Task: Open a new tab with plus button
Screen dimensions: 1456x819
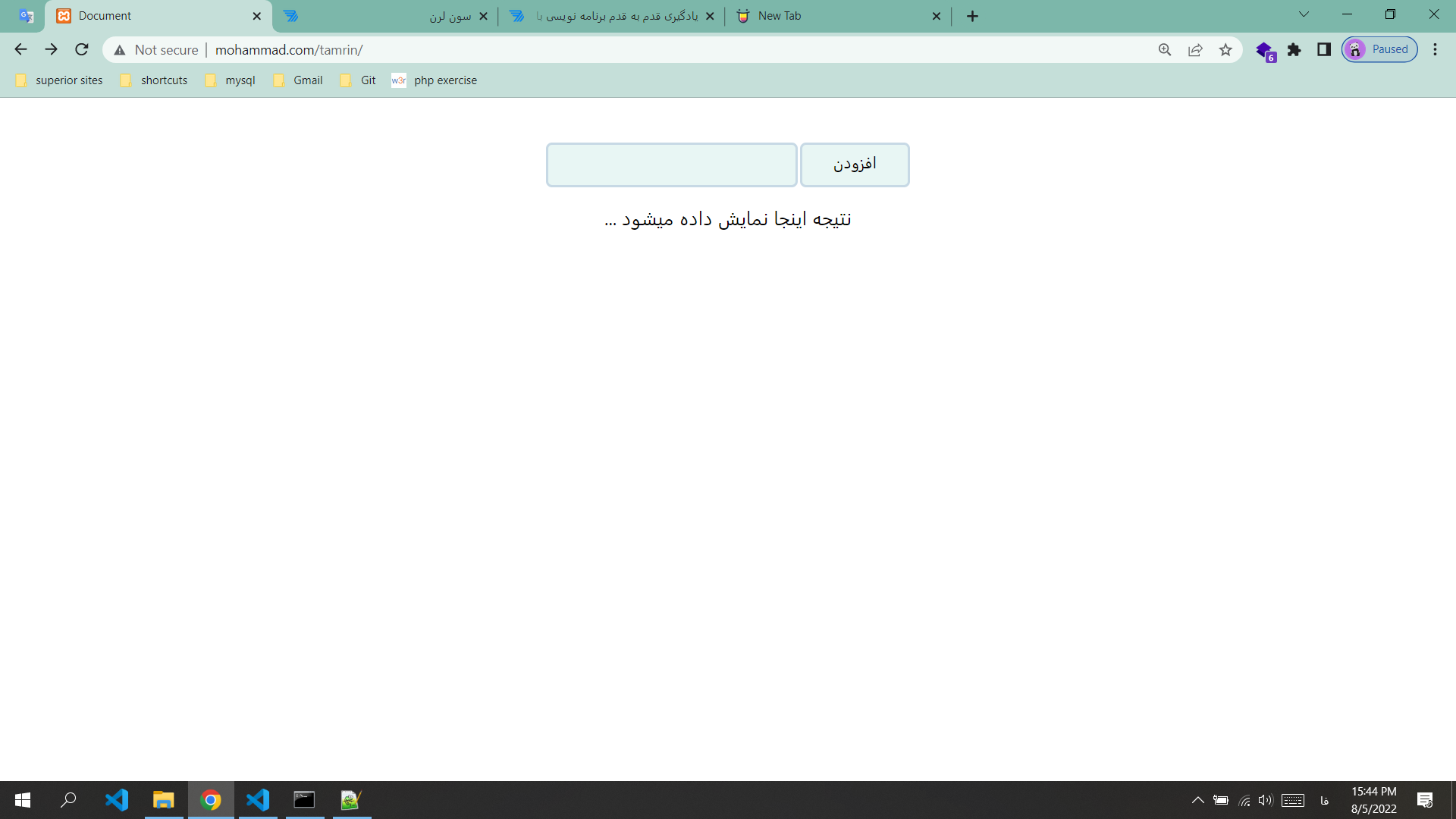Action: pyautogui.click(x=973, y=16)
